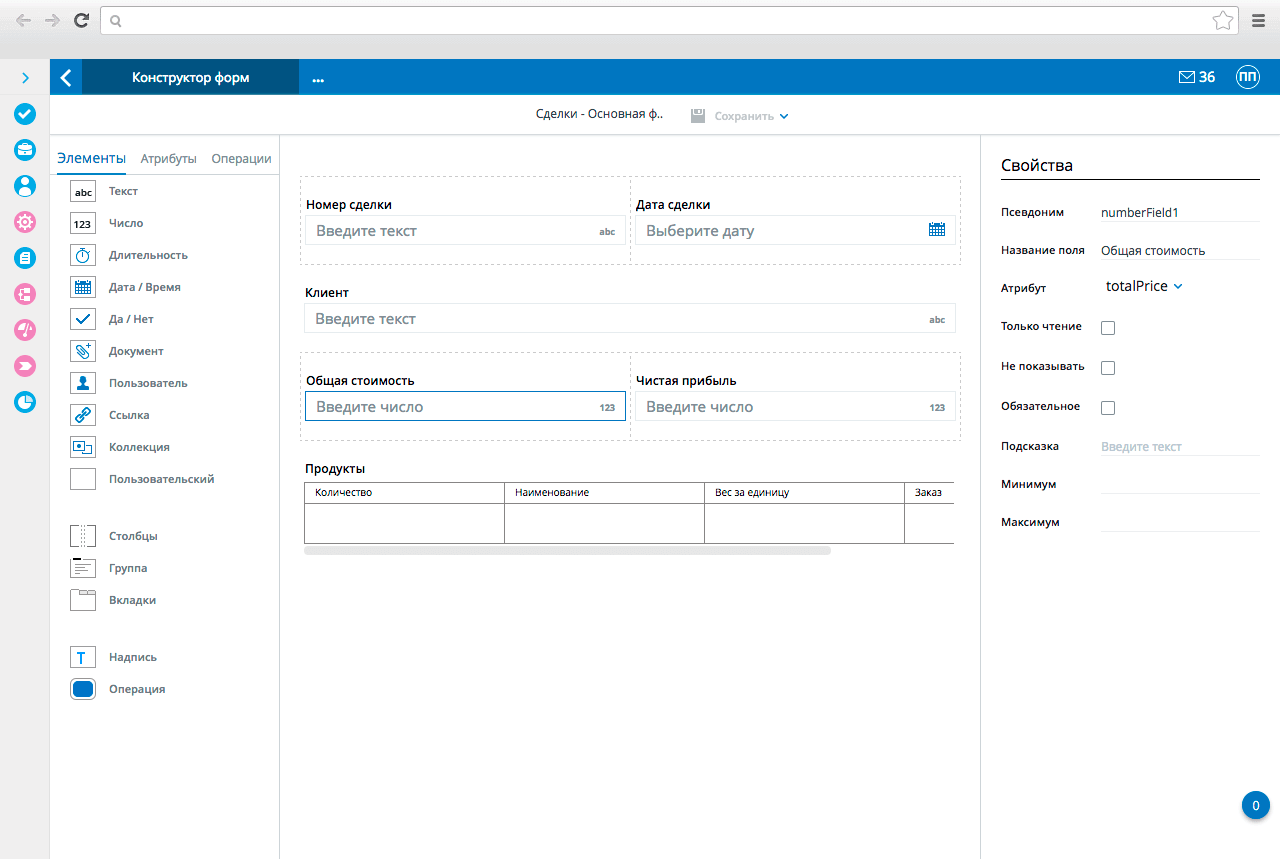The width and height of the screenshot is (1280, 859).
Task: Open the pink gauge dashboard icon
Action: coord(25,330)
